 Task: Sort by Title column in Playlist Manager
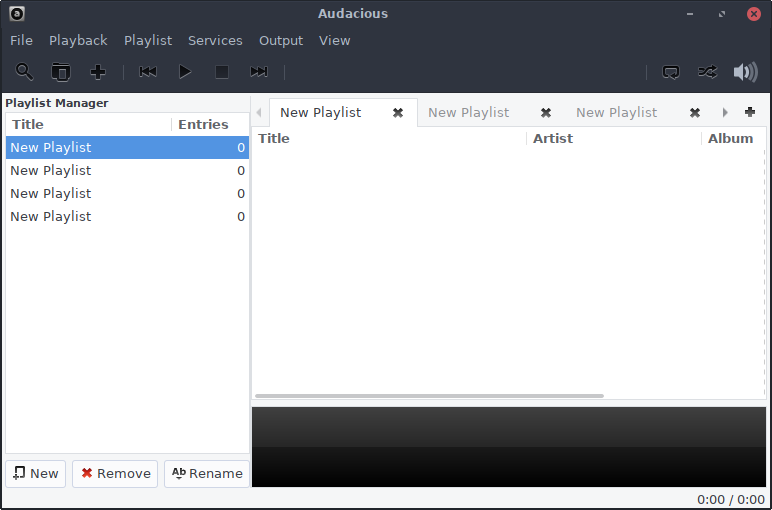89,124
